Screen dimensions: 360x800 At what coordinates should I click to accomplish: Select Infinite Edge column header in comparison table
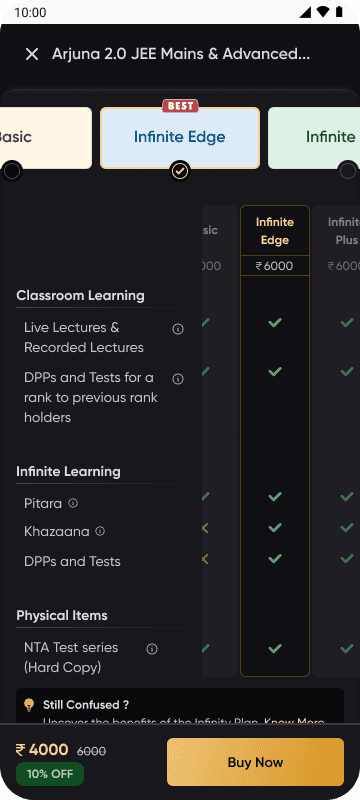[x=275, y=231]
